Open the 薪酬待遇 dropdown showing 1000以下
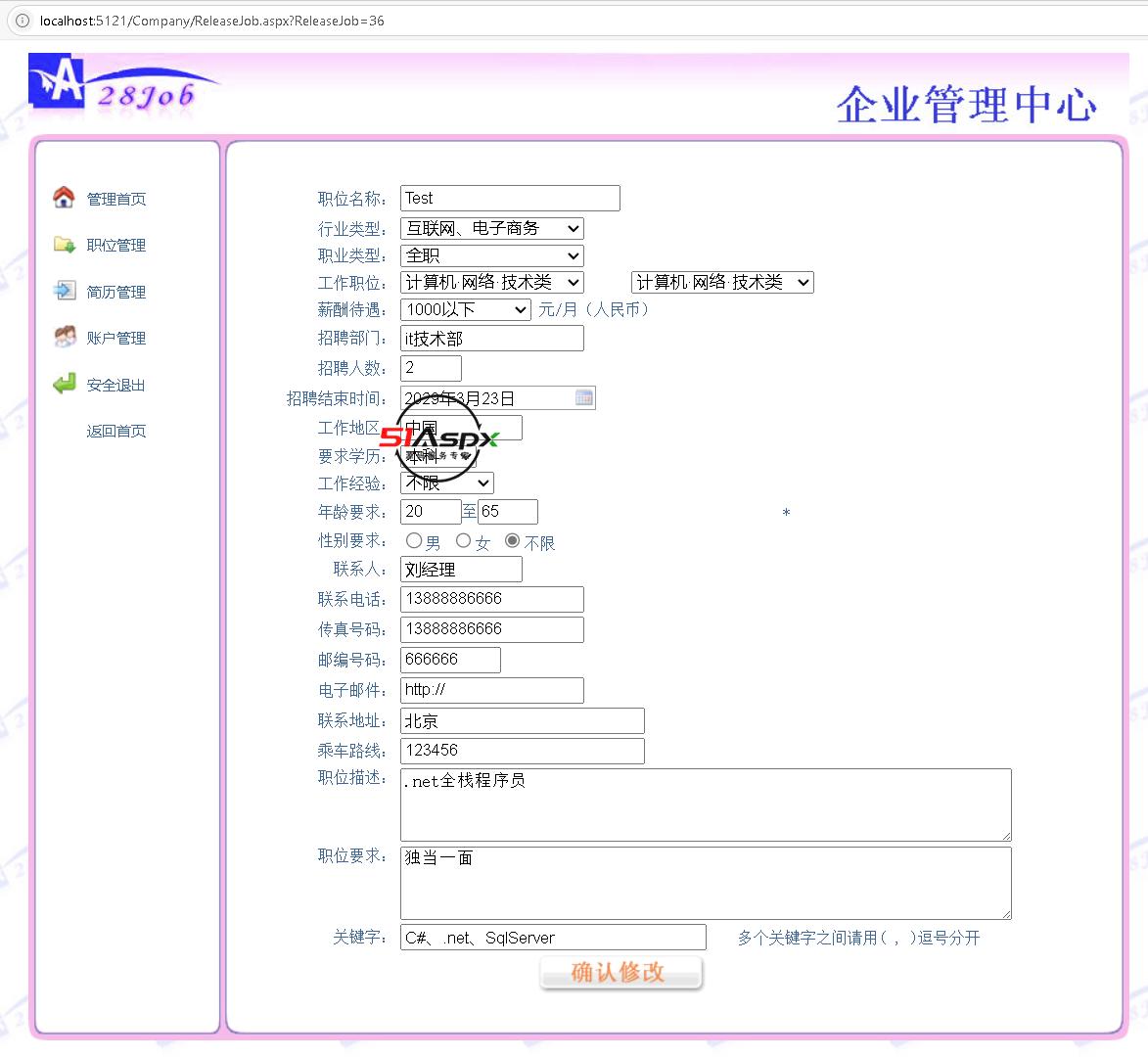The image size is (1148, 1057). pyautogui.click(x=466, y=309)
